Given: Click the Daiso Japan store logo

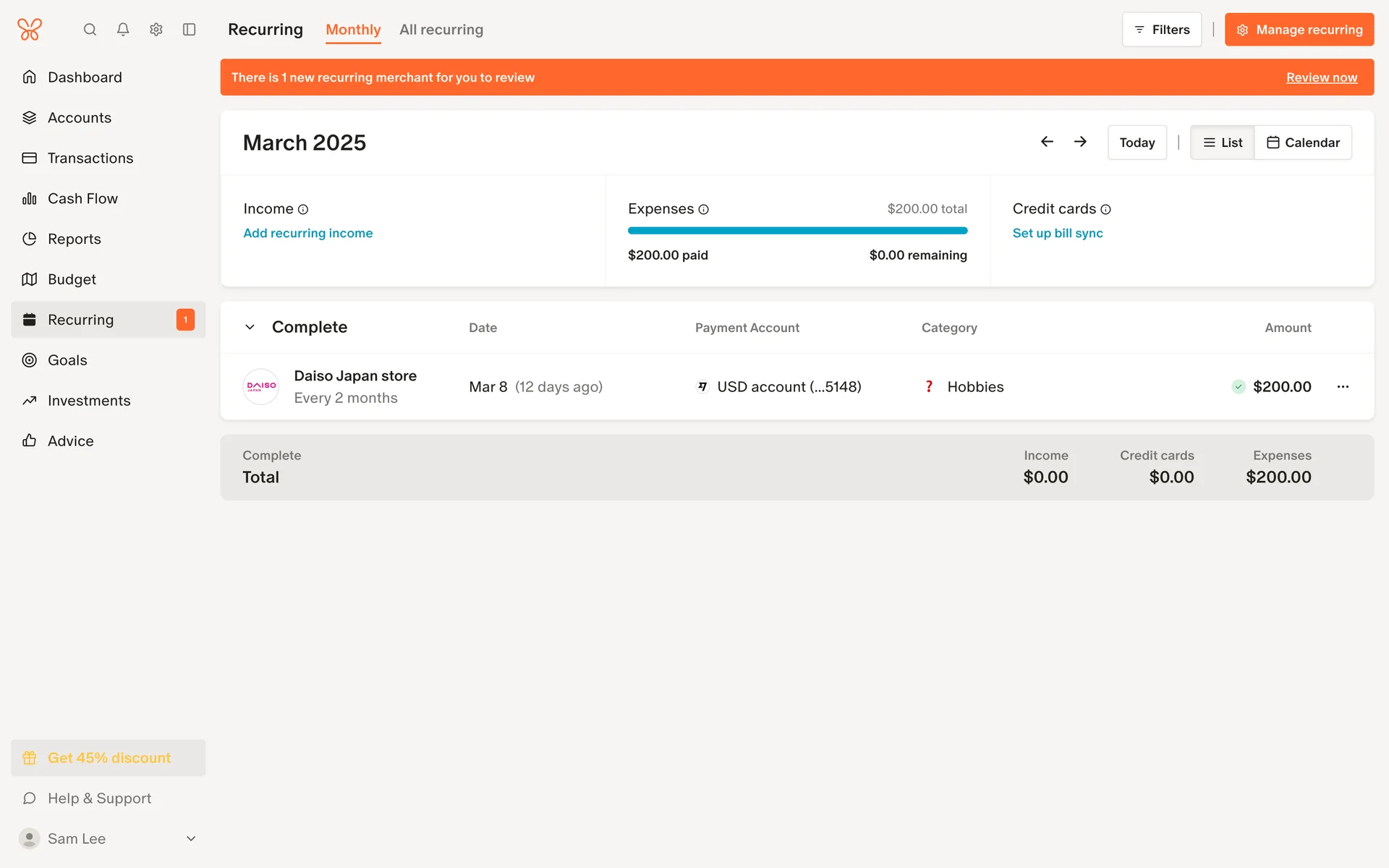Looking at the screenshot, I should 261,386.
